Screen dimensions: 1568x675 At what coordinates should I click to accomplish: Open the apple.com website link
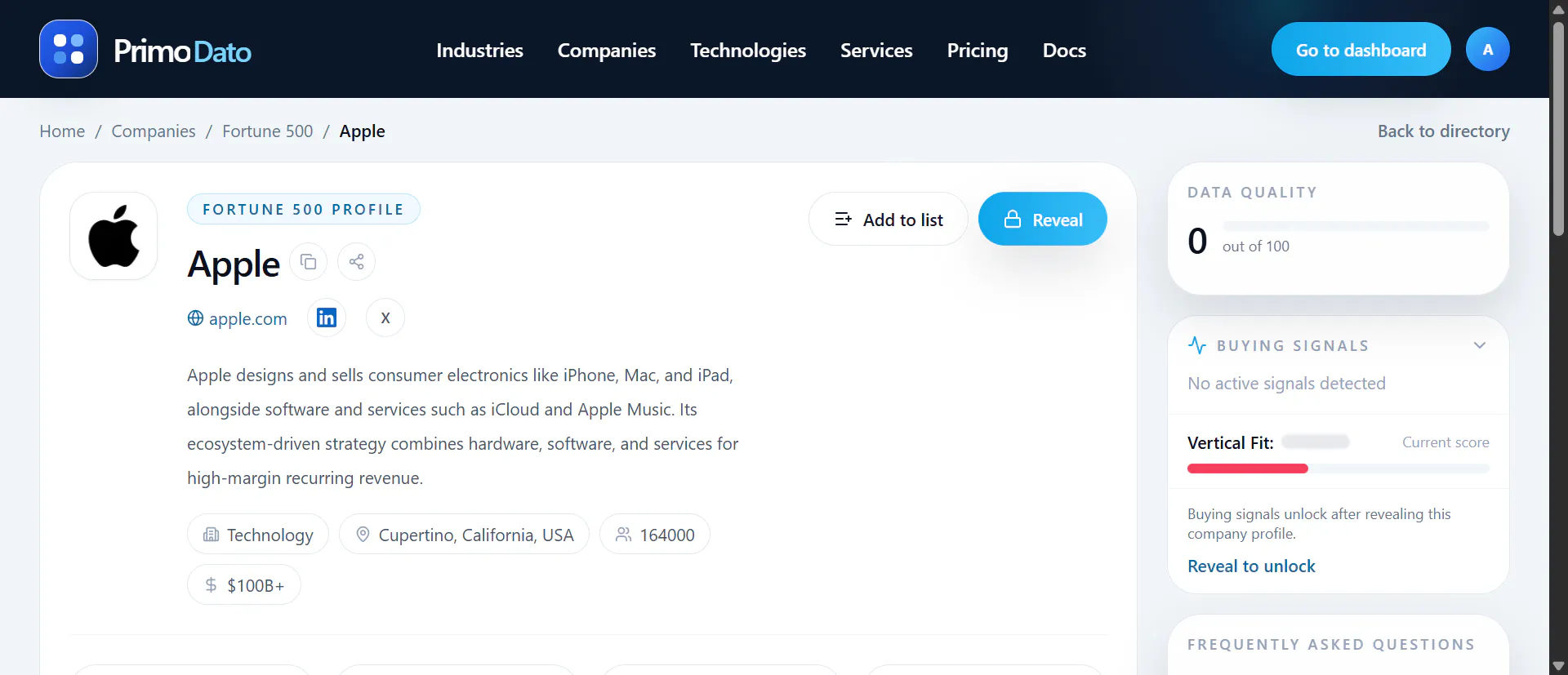click(238, 318)
